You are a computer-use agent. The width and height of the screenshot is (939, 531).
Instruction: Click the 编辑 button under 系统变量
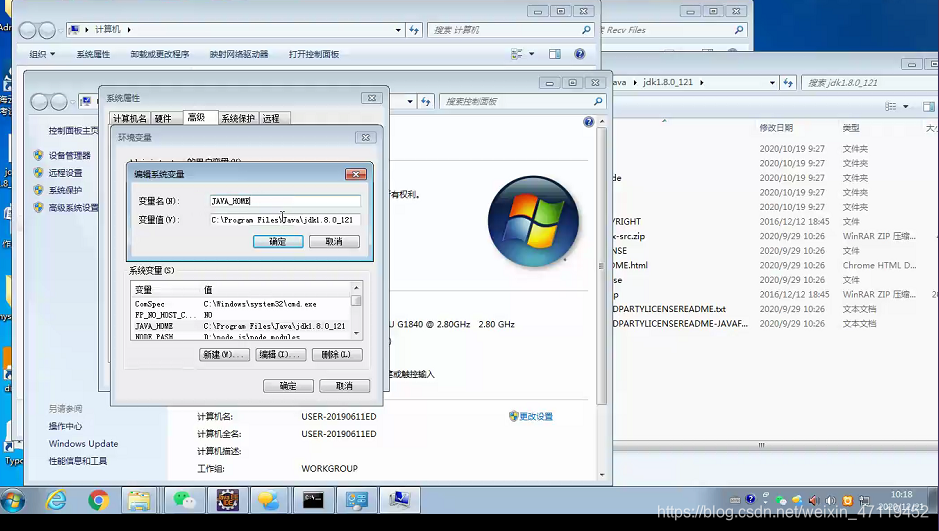point(281,355)
